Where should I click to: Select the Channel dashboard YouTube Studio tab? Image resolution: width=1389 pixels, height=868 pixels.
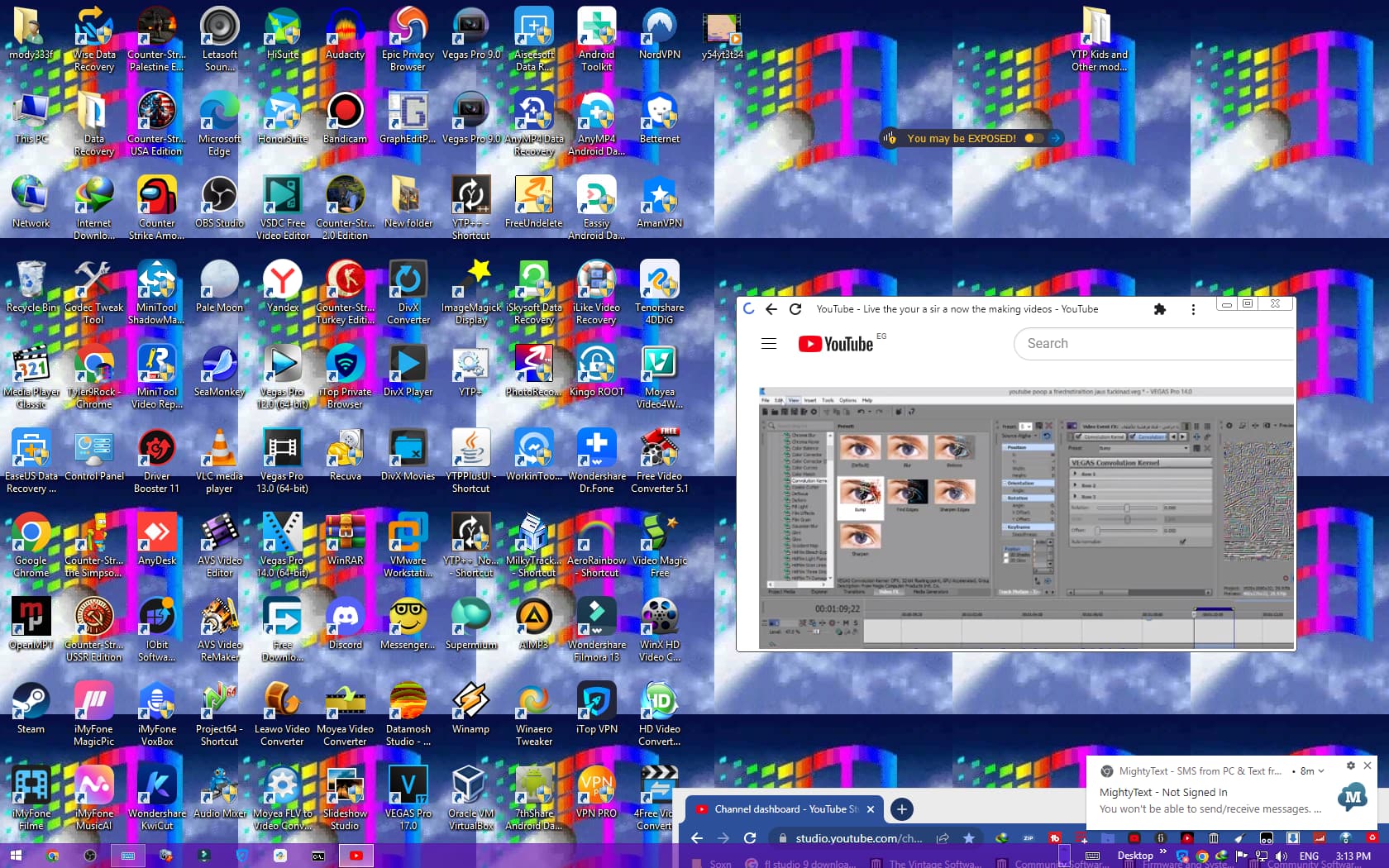(785, 809)
